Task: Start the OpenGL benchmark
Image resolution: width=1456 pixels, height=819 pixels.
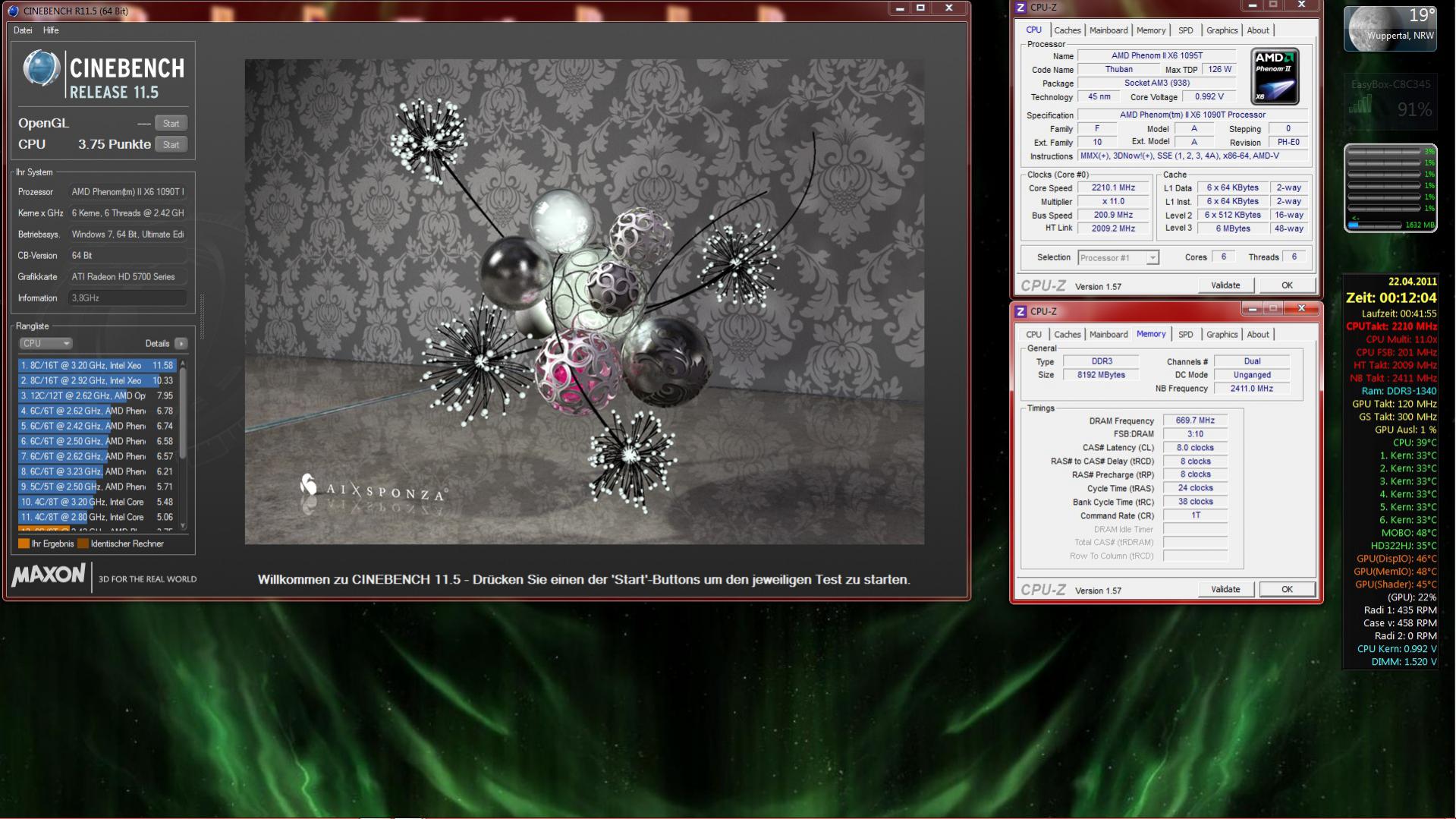Action: 171,123
